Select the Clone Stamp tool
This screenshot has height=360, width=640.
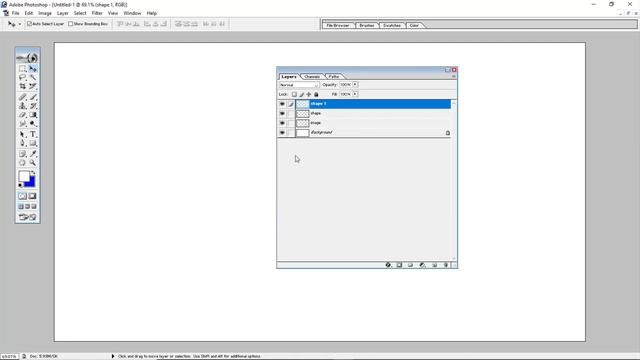pyautogui.click(x=22, y=106)
